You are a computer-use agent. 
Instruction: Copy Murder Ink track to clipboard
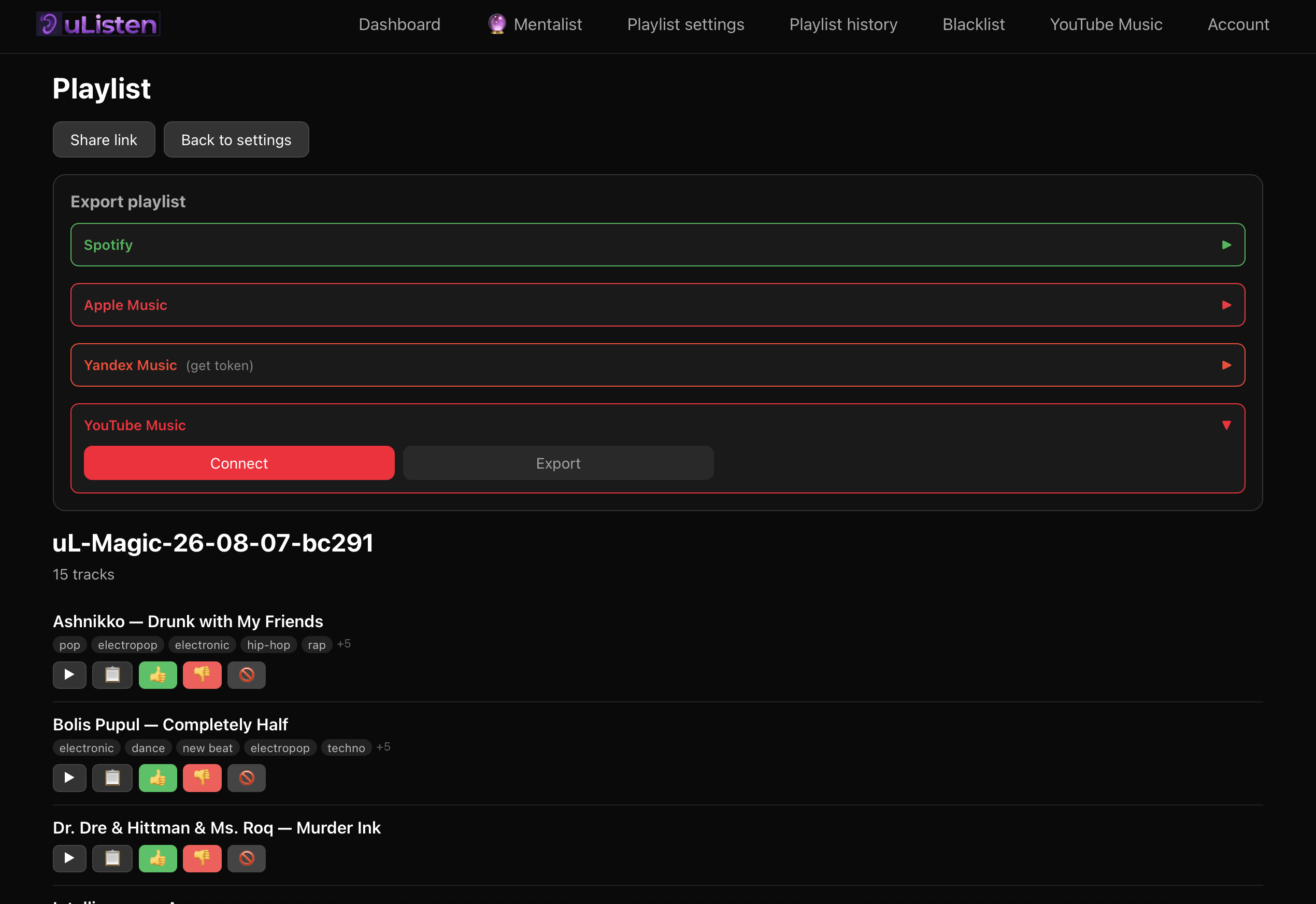point(112,858)
